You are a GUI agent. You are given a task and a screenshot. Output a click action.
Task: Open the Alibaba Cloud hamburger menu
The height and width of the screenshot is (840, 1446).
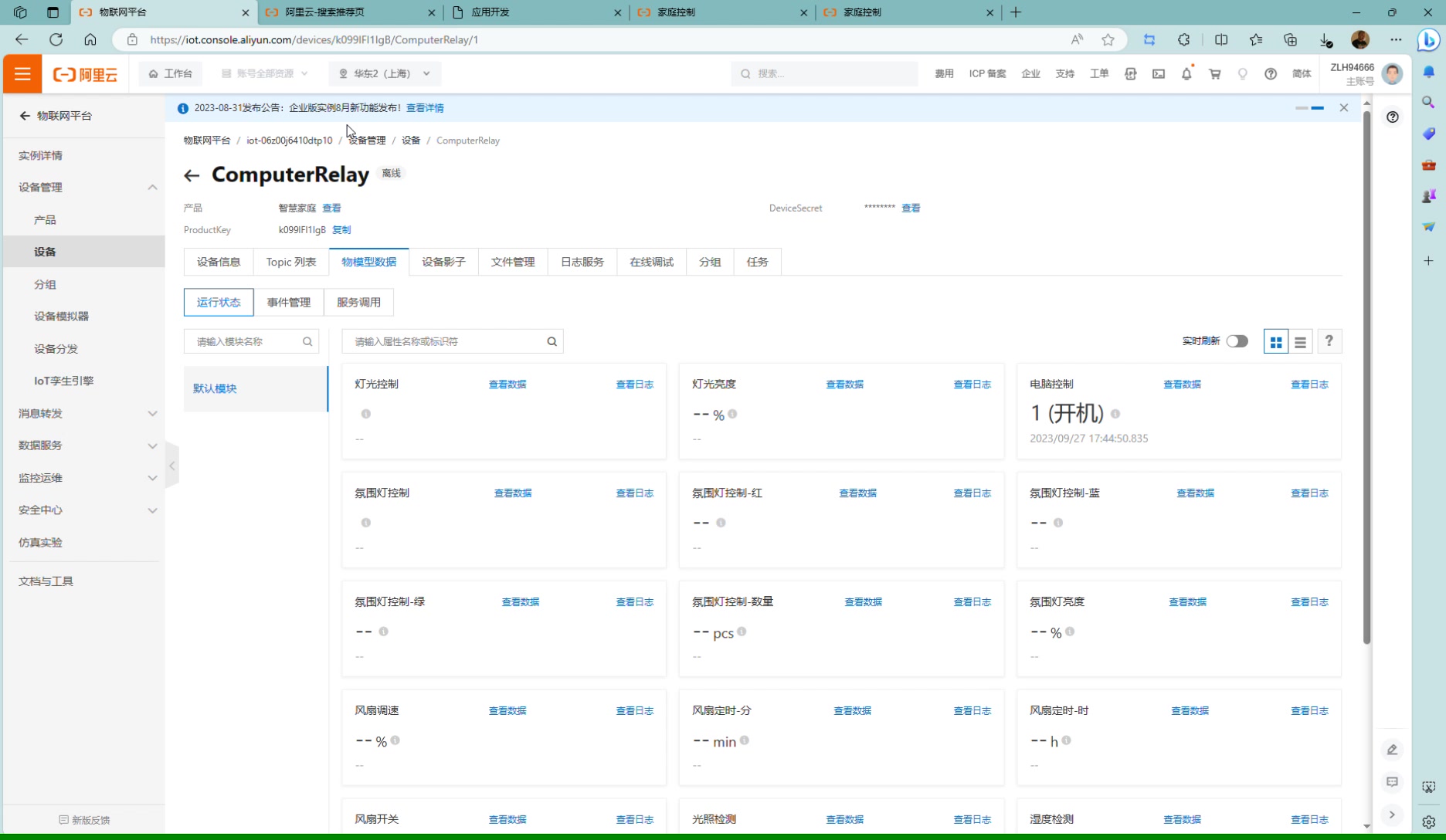pyautogui.click(x=22, y=74)
